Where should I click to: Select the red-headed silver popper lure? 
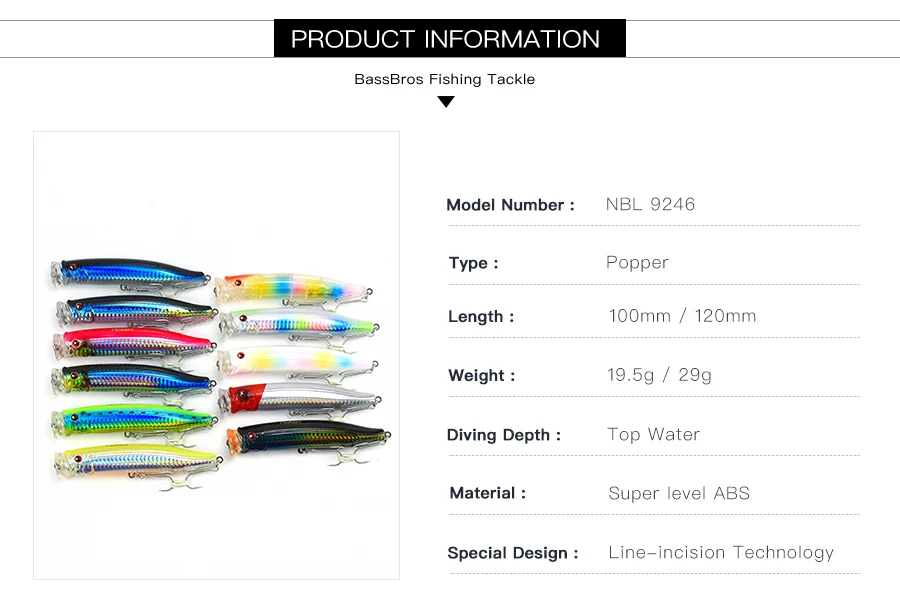click(x=300, y=399)
